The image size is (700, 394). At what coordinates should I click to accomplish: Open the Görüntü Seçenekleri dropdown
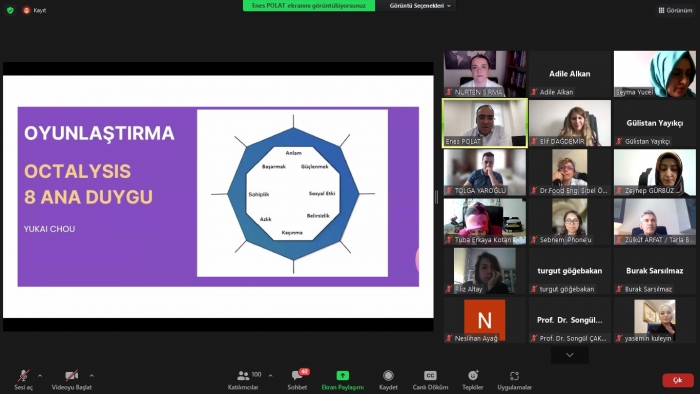point(420,6)
